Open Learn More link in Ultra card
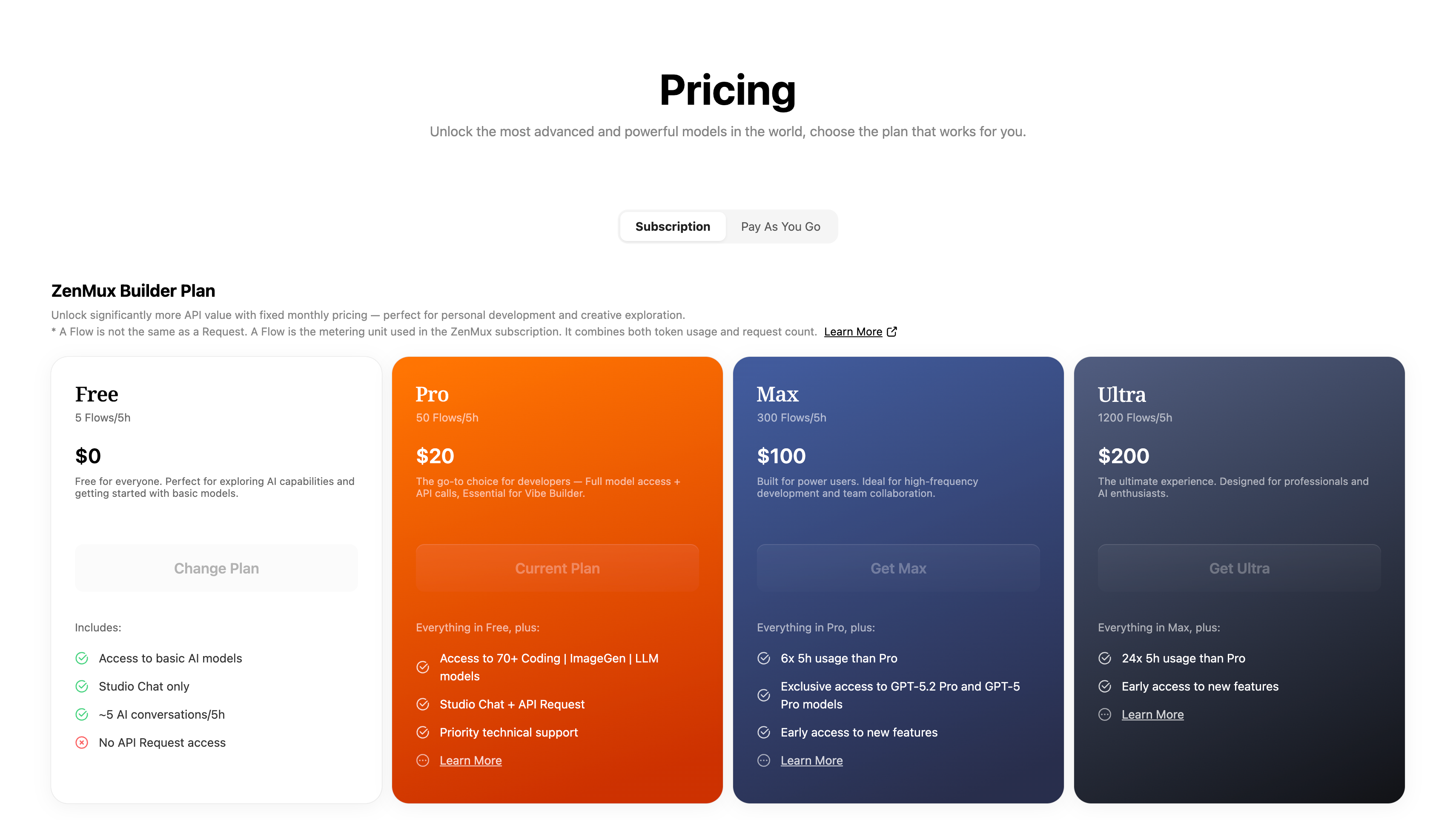Viewport: 1456px width, 820px height. (1152, 714)
